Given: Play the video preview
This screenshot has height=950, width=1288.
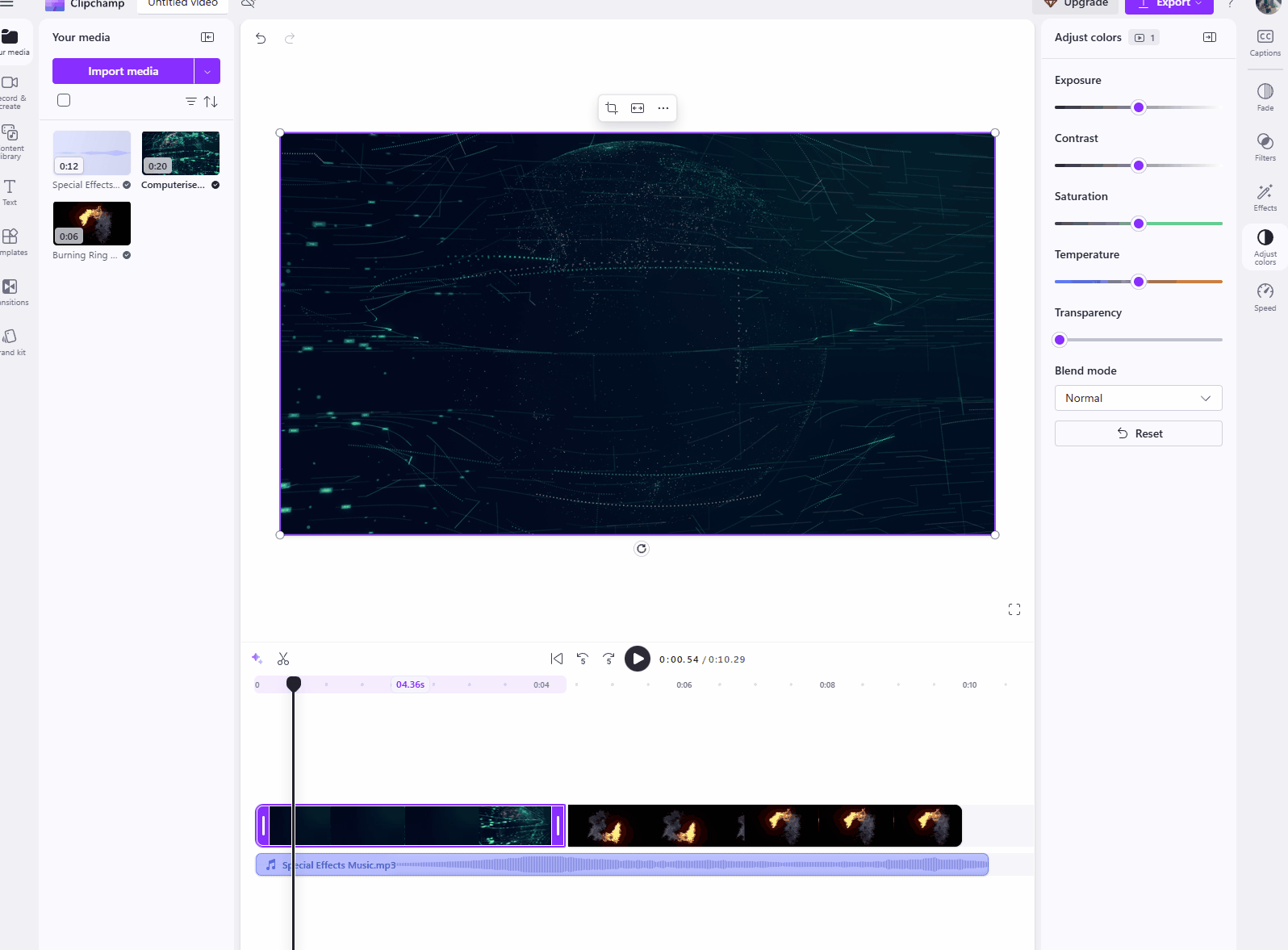Looking at the screenshot, I should [638, 659].
